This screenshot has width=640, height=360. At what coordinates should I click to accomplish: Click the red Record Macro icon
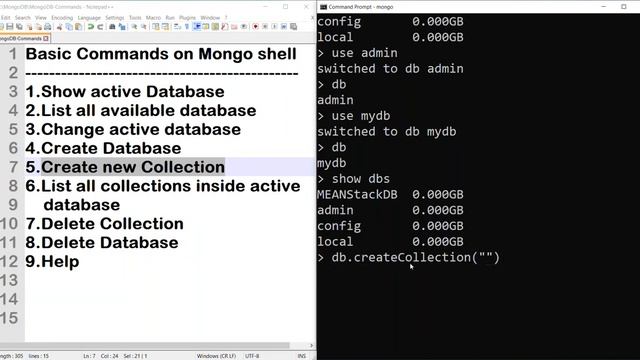256,27
